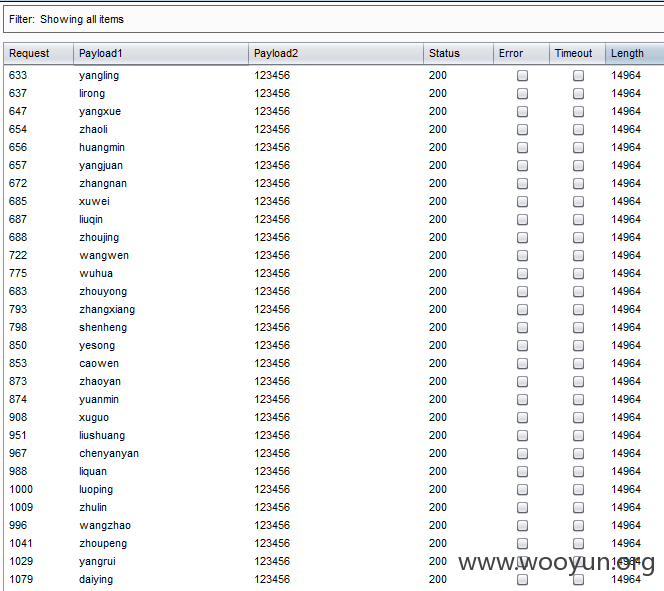Toggle Error checkbox in liuqin row
Image resolution: width=664 pixels, height=591 pixels.
tap(523, 219)
